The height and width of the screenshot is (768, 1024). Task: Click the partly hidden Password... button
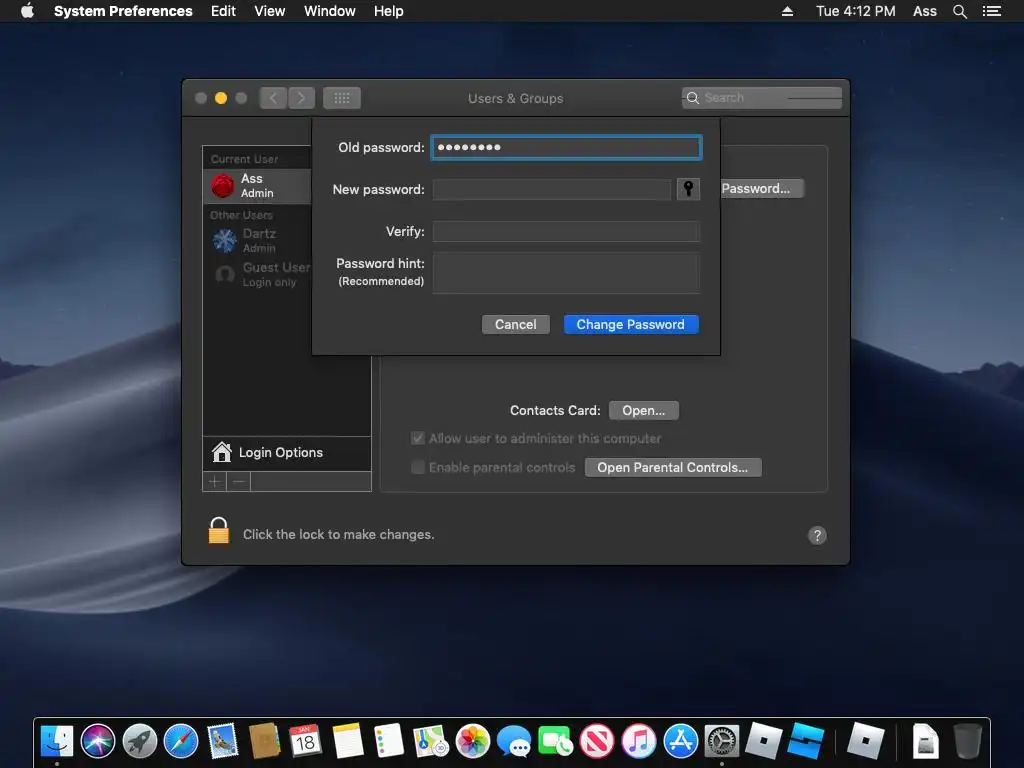coord(762,189)
